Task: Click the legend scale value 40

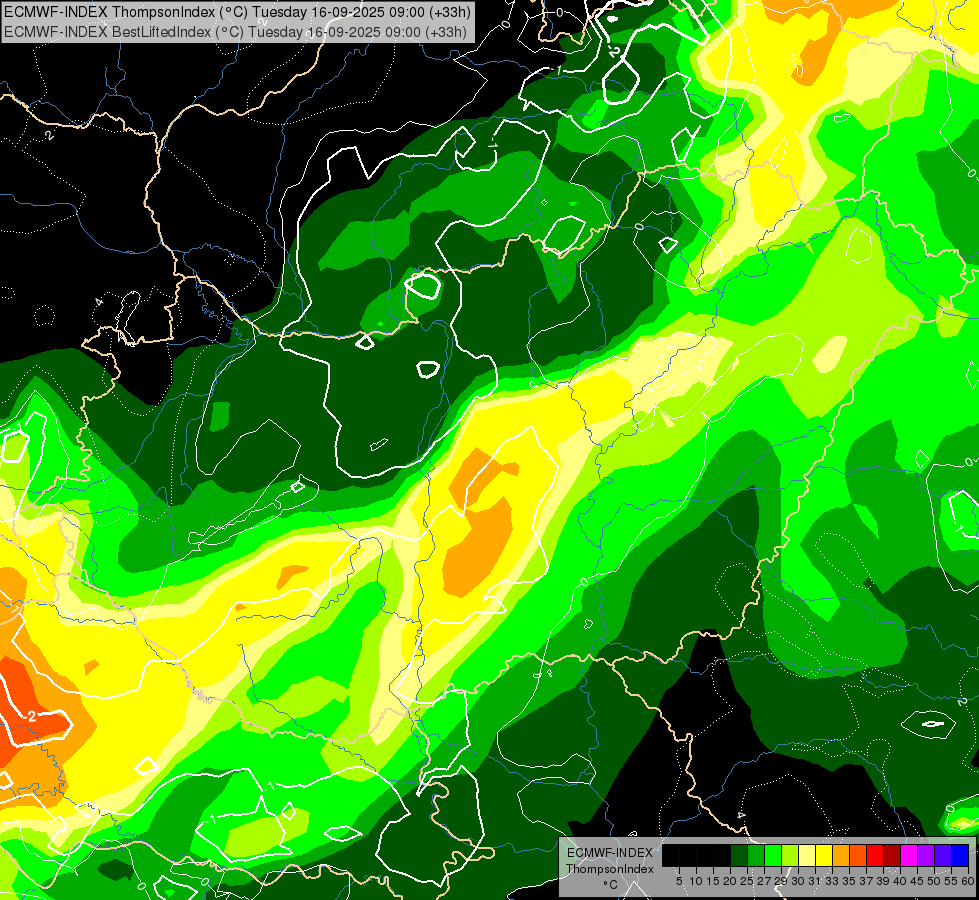Action: (900, 881)
